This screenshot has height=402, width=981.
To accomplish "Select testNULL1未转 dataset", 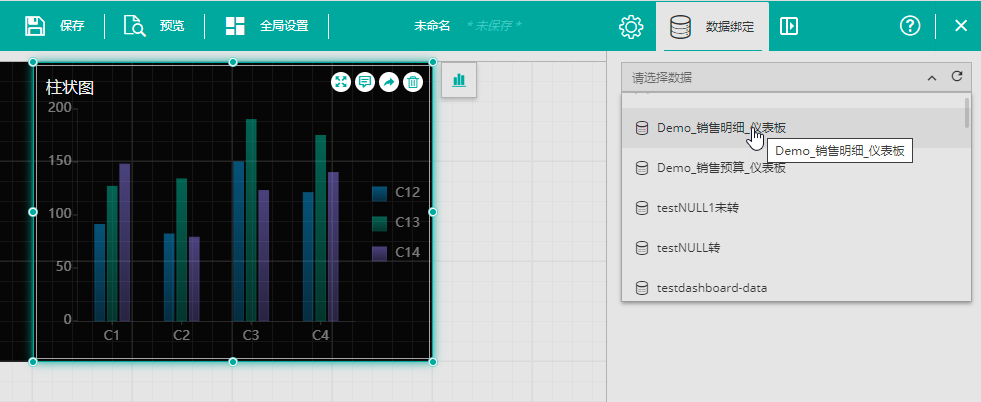I will pyautogui.click(x=793, y=208).
